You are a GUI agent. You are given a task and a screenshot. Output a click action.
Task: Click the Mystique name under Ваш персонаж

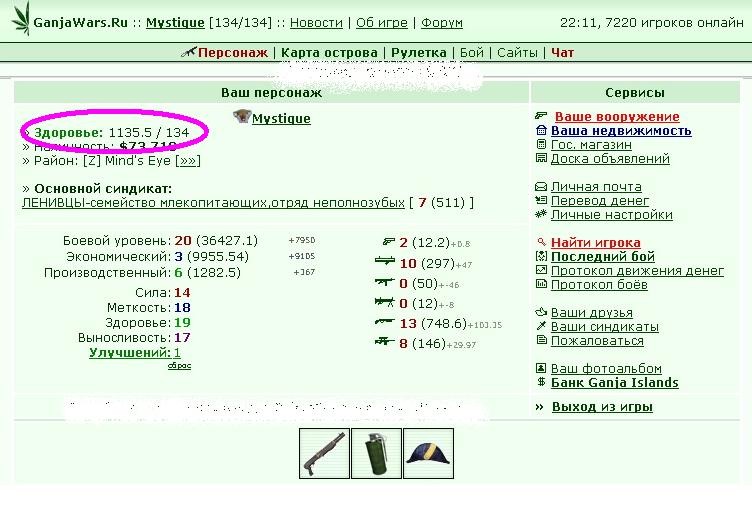tap(282, 118)
